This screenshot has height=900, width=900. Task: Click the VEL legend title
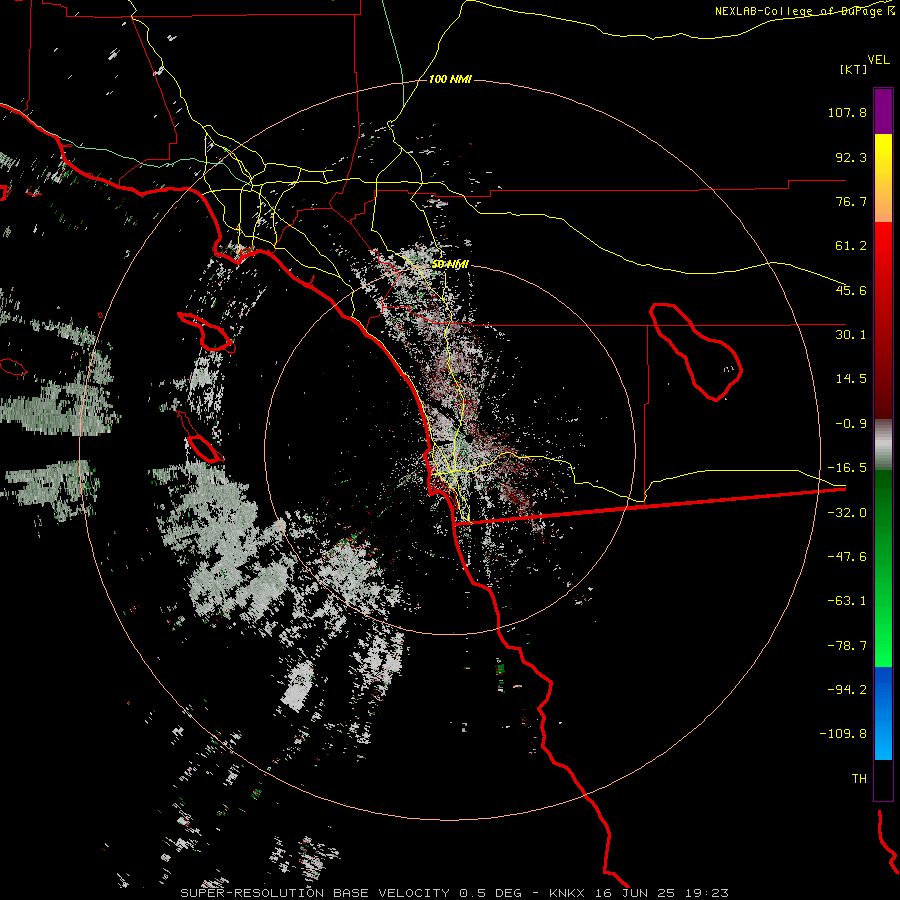click(x=878, y=59)
